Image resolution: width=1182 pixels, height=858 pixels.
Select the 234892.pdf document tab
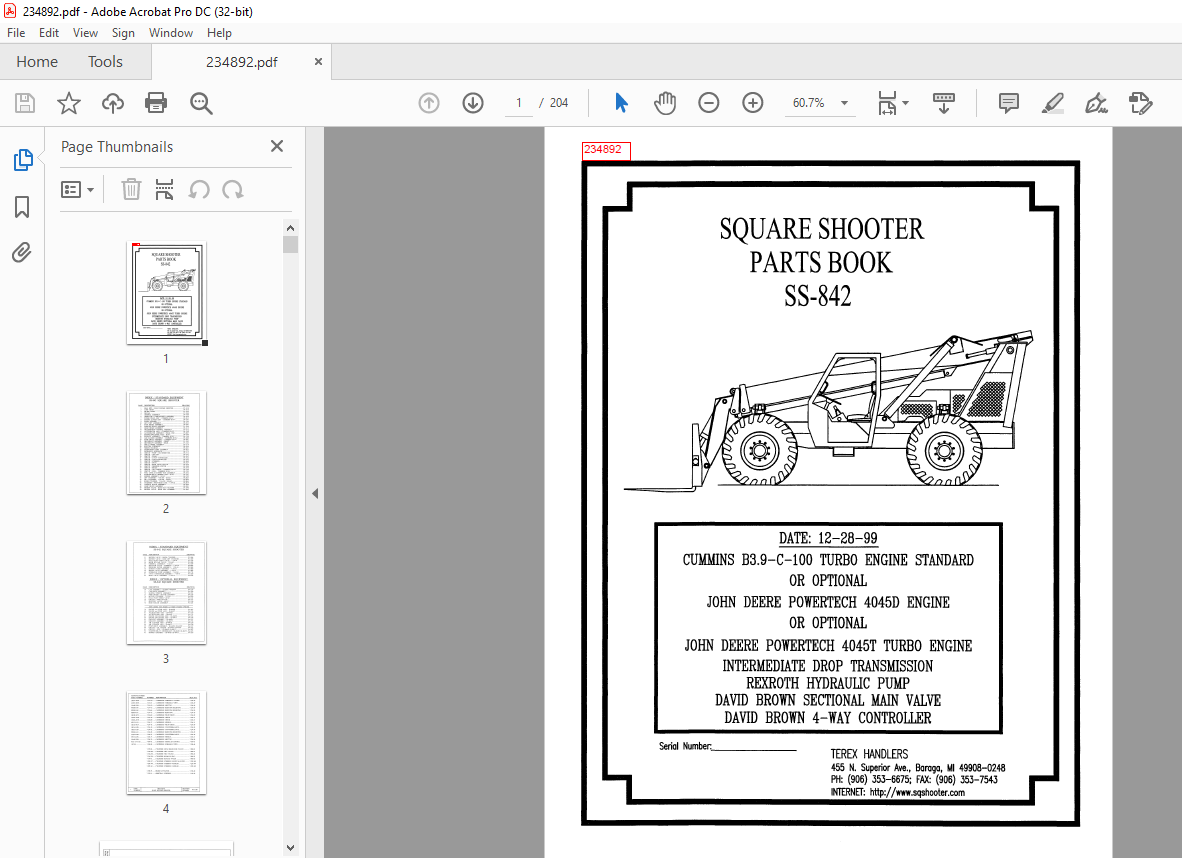[x=241, y=63]
